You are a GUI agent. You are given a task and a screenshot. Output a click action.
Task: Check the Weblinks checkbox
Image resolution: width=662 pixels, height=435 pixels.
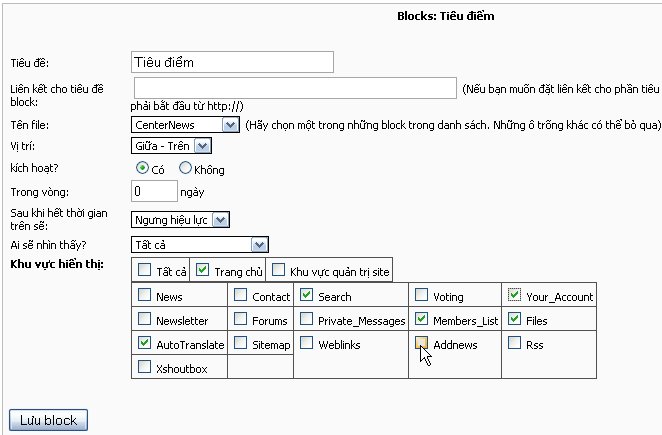coord(307,343)
